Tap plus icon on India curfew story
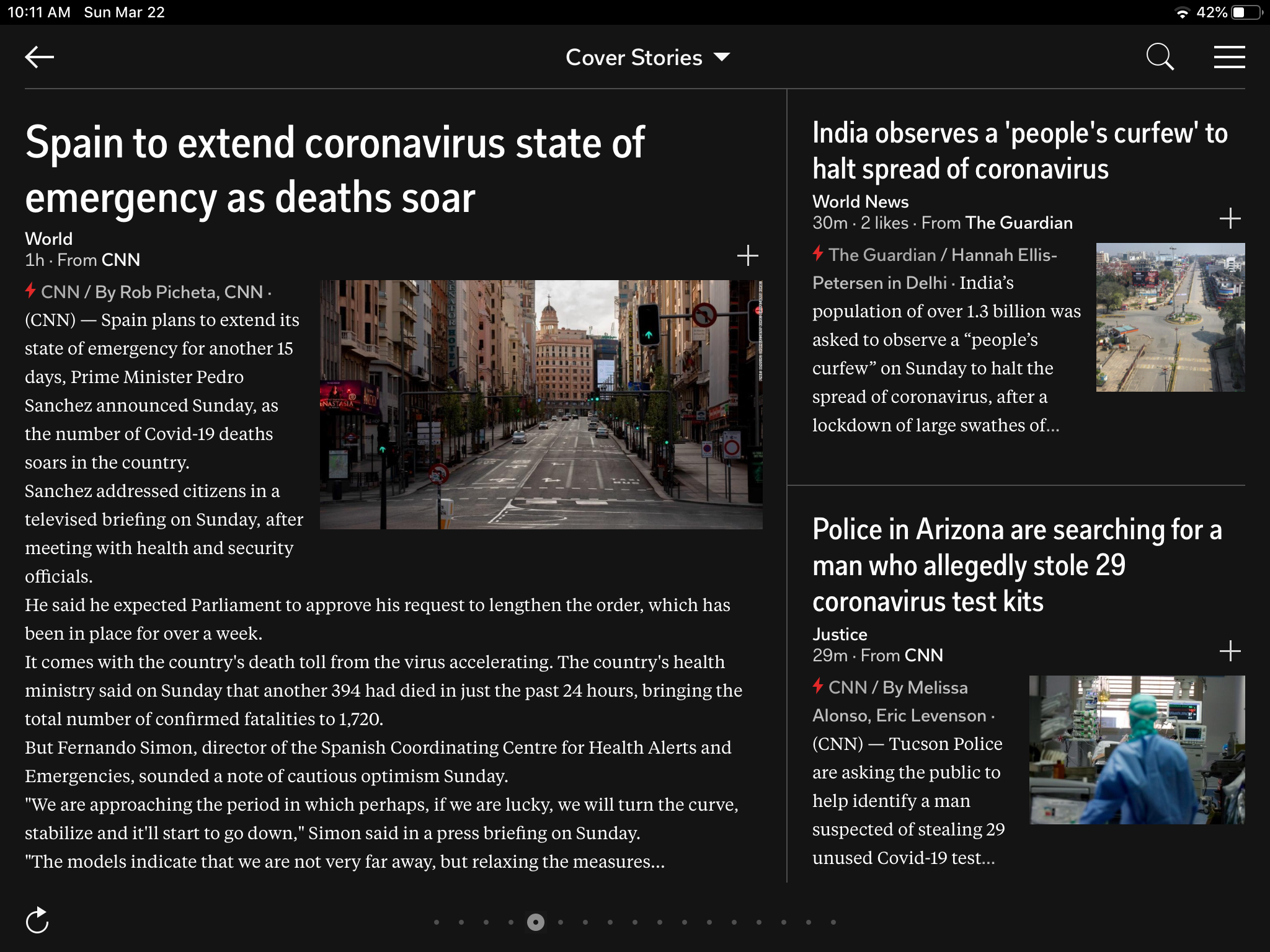The height and width of the screenshot is (952, 1270). click(1230, 218)
